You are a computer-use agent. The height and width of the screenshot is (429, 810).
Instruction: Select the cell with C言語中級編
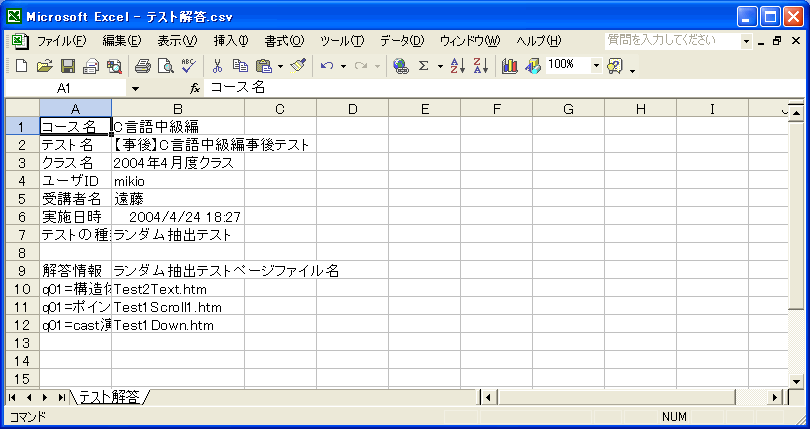pos(178,126)
